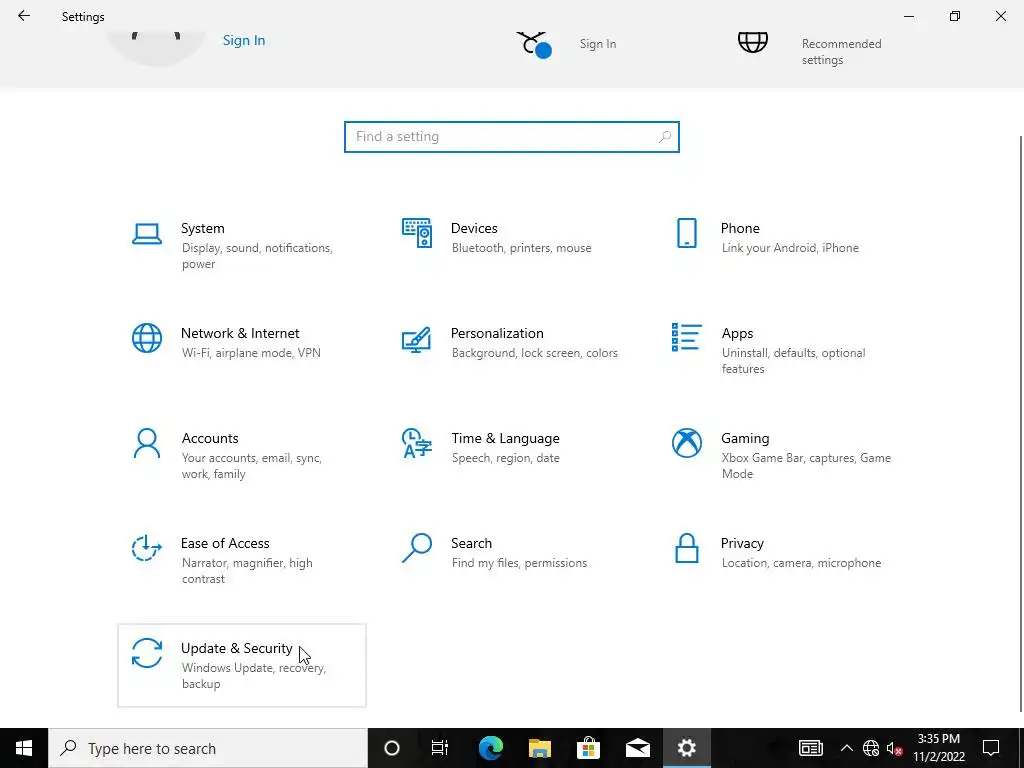Open Update & Security sync icon
1024x768 pixels.
pos(147,653)
